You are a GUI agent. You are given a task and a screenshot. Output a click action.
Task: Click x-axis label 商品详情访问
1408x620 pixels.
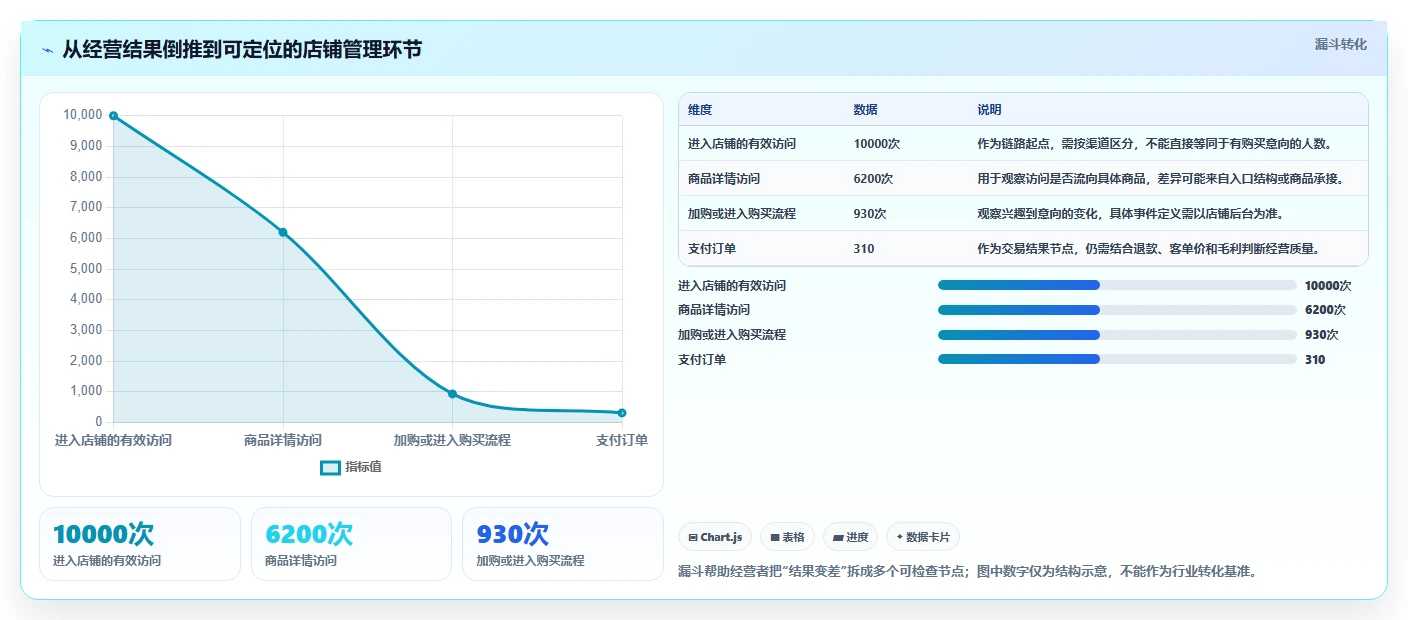283,440
